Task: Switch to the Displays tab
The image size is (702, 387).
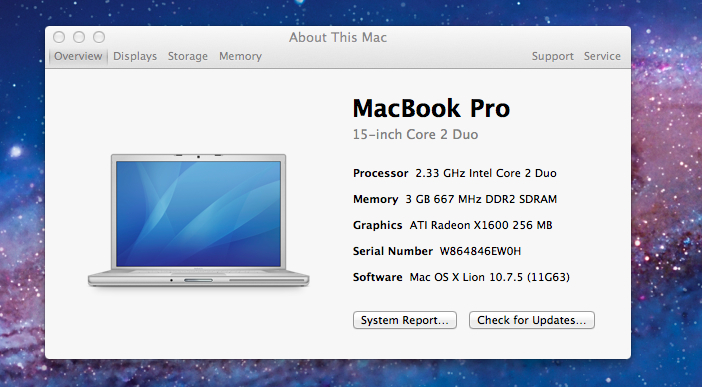Action: pyautogui.click(x=135, y=56)
